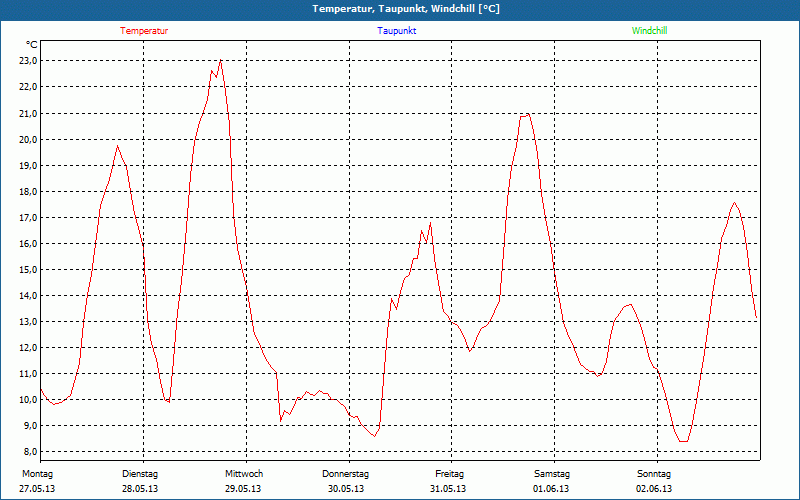Click the 19,0 y-axis value
This screenshot has width=800, height=500.
28,165
